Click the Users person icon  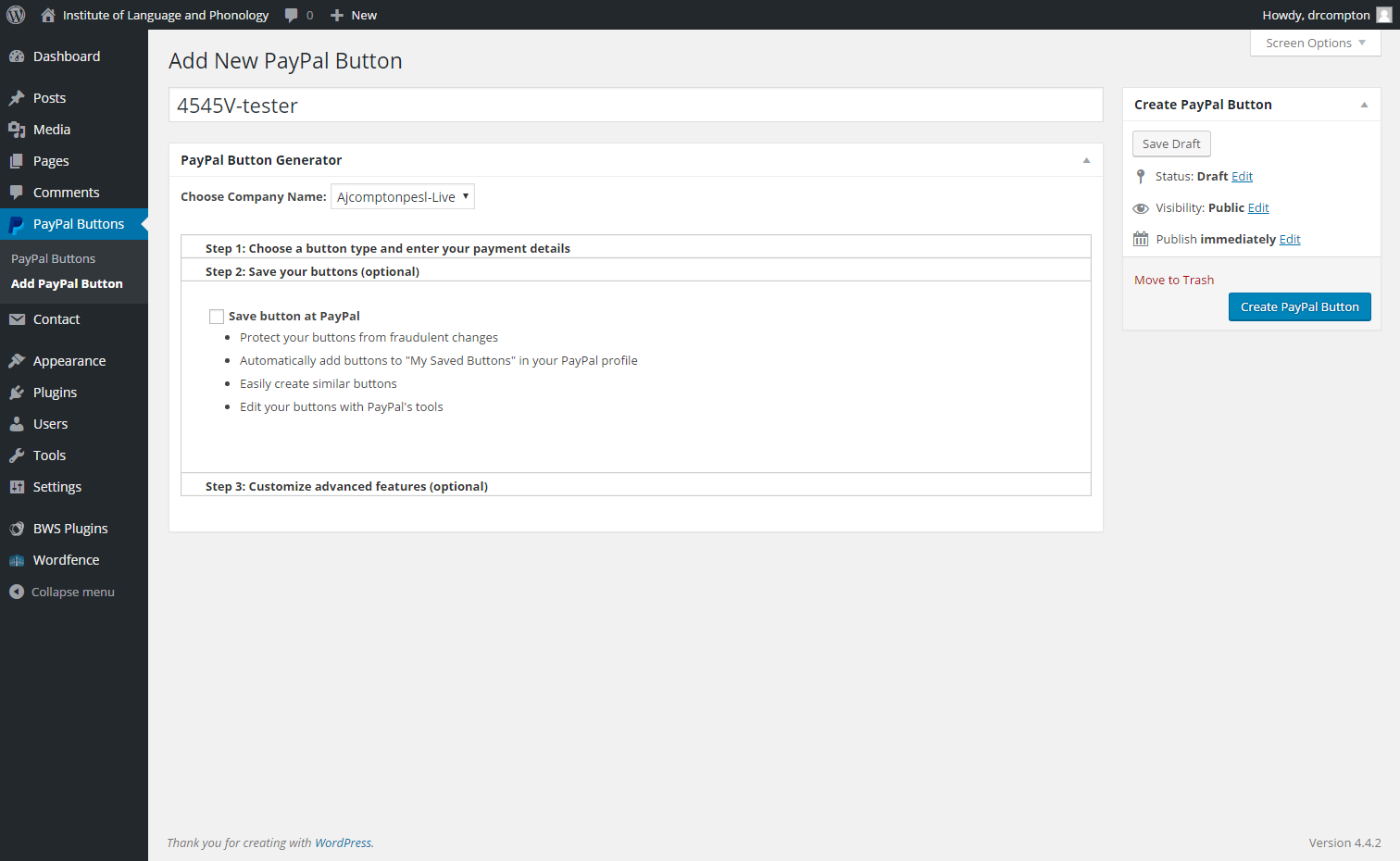pyautogui.click(x=17, y=424)
